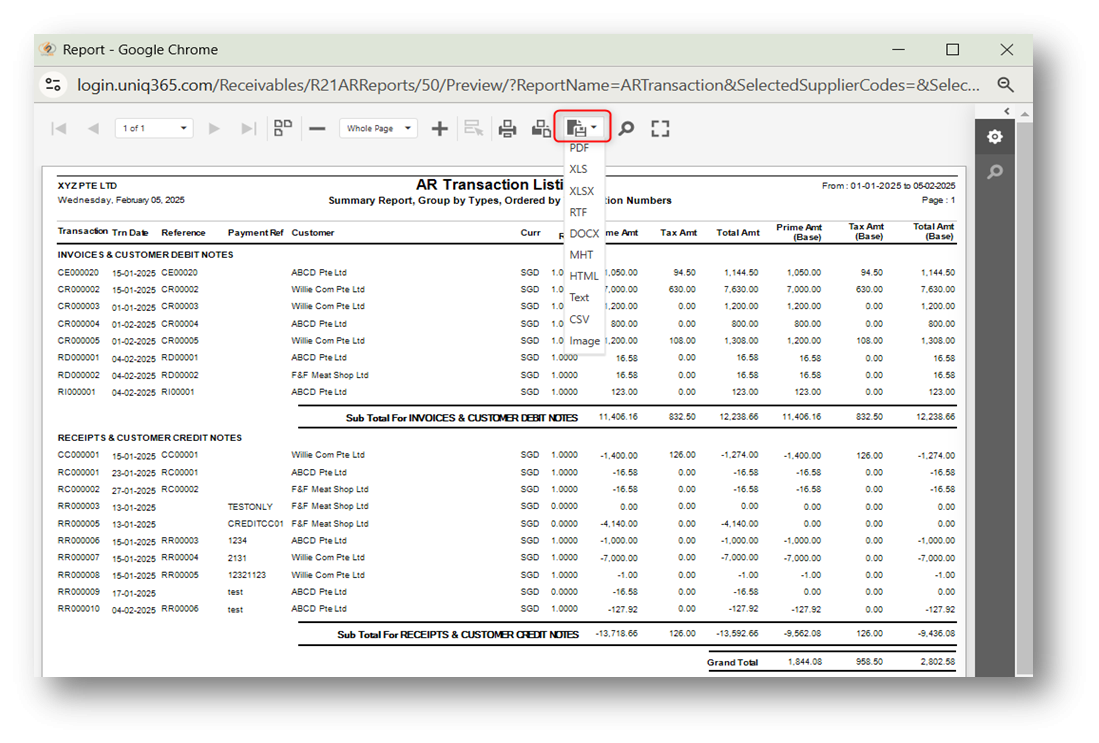Click the Chrome site info icon

tap(53, 85)
